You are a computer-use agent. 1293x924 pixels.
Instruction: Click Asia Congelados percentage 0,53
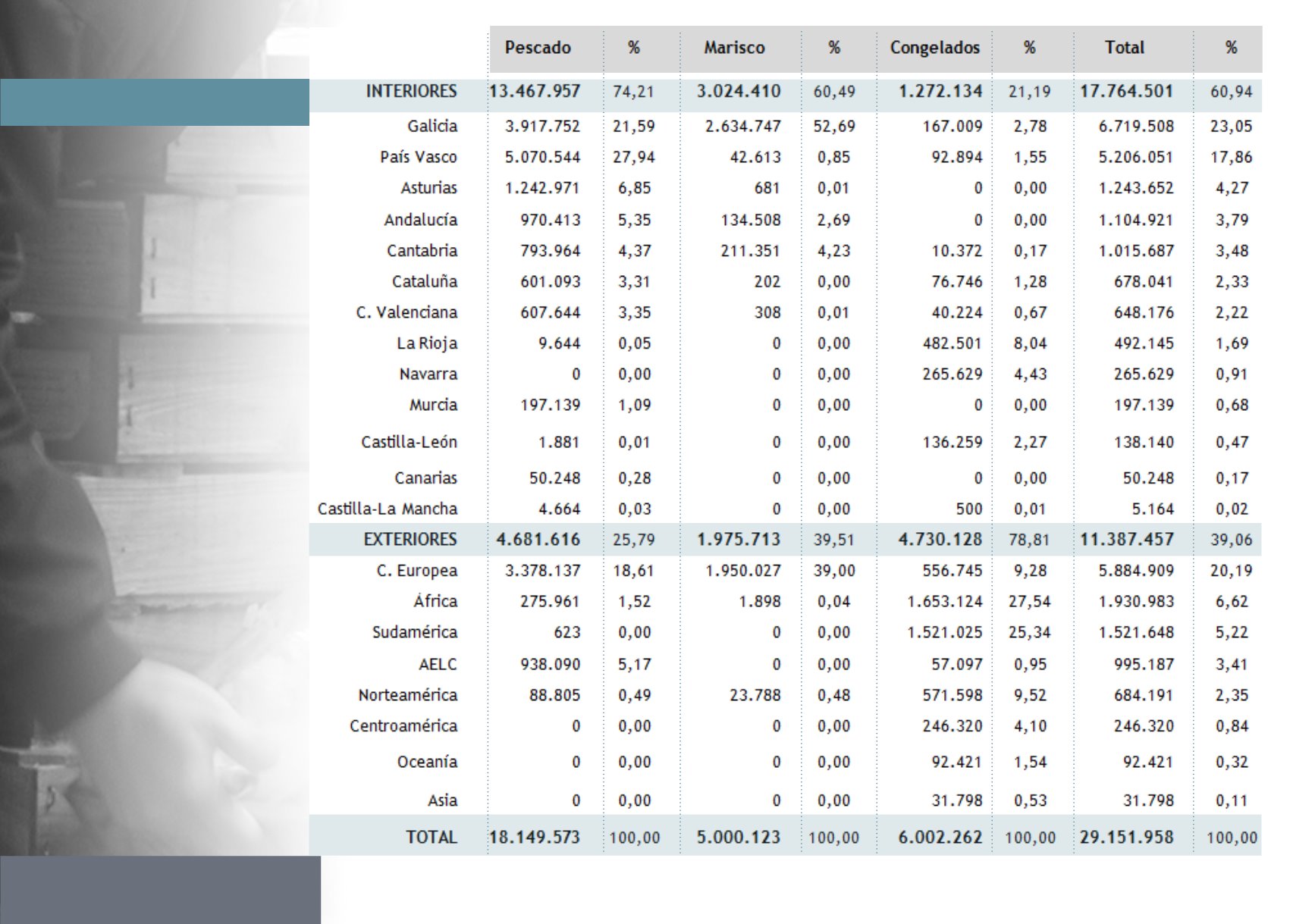click(1030, 800)
